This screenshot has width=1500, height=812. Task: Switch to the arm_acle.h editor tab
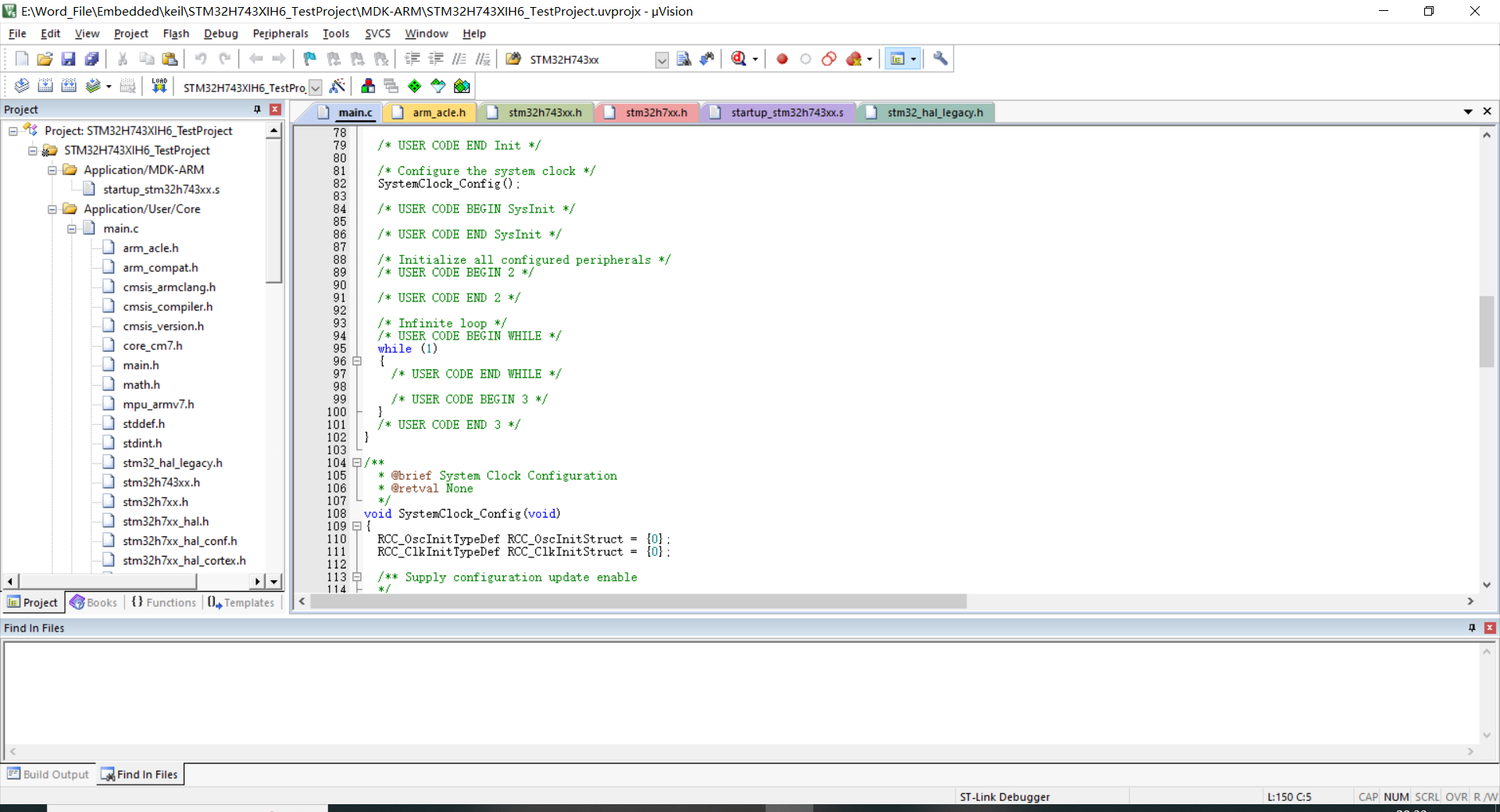(430, 112)
